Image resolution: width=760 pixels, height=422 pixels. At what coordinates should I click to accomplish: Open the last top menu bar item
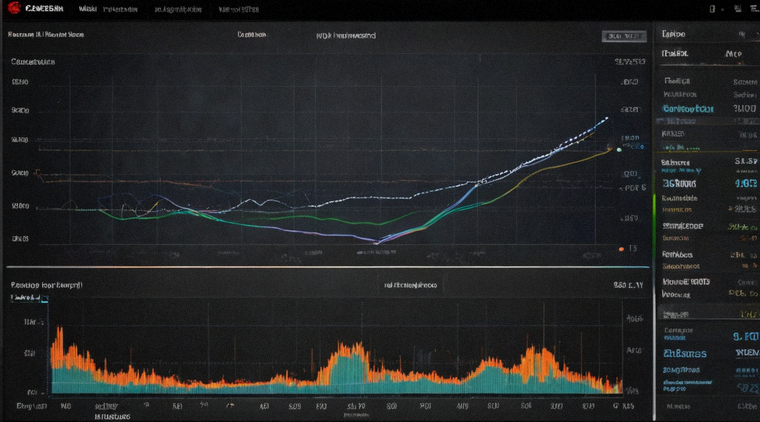tap(238, 9)
